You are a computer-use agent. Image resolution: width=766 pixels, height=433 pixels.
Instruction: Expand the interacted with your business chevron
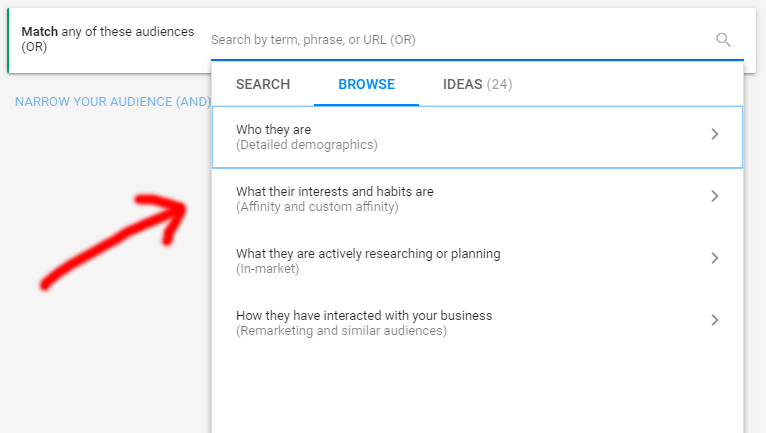[714, 320]
